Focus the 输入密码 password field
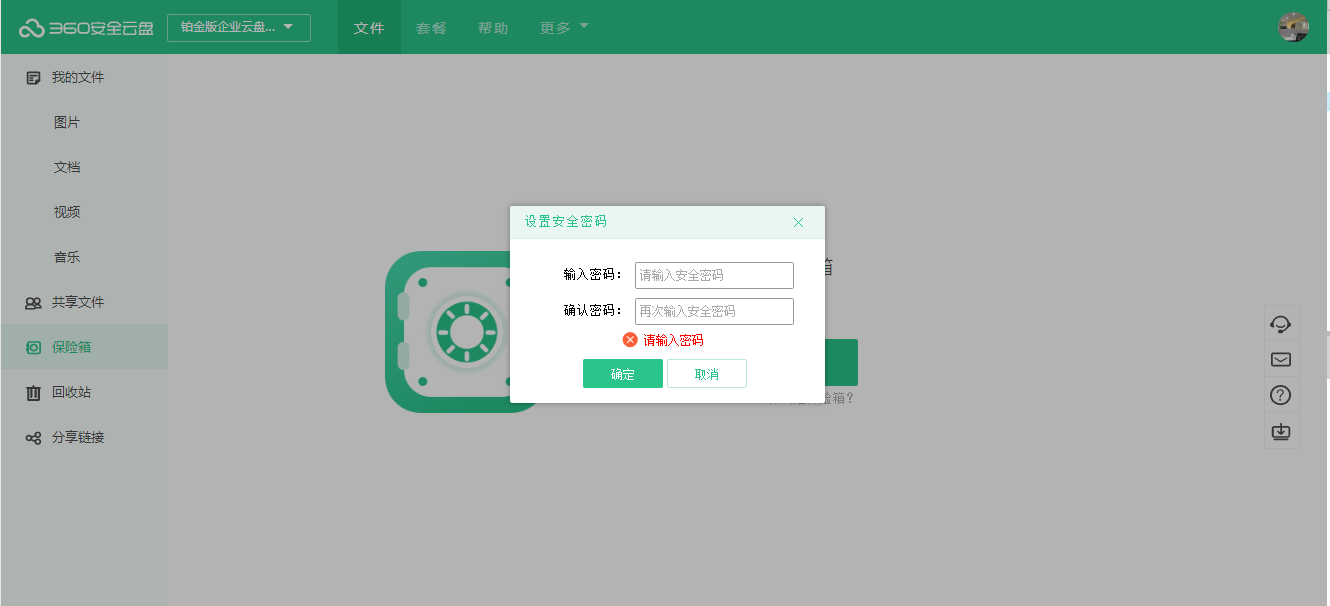 tap(714, 275)
